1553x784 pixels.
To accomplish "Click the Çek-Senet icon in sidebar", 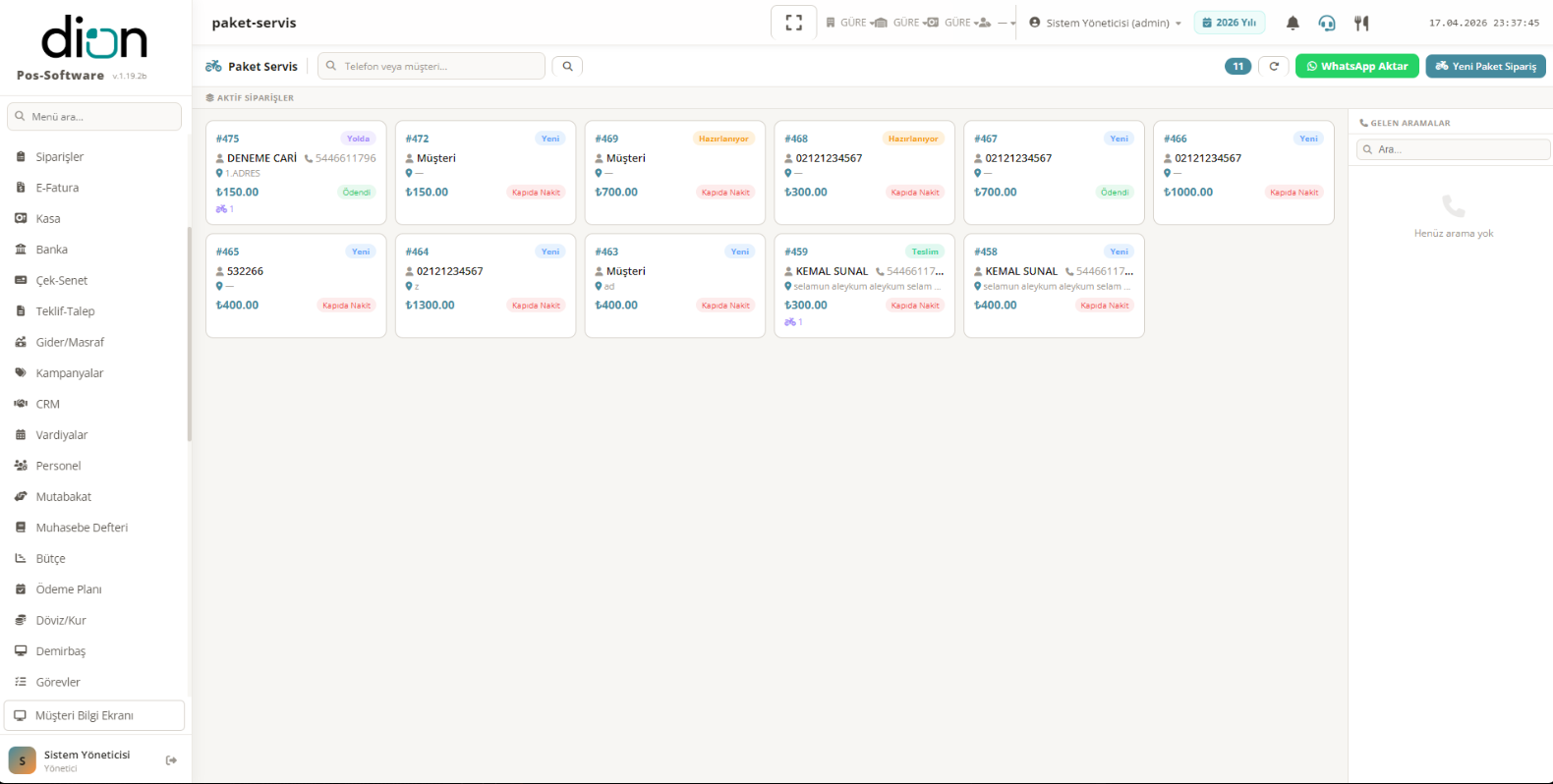I will (21, 280).
